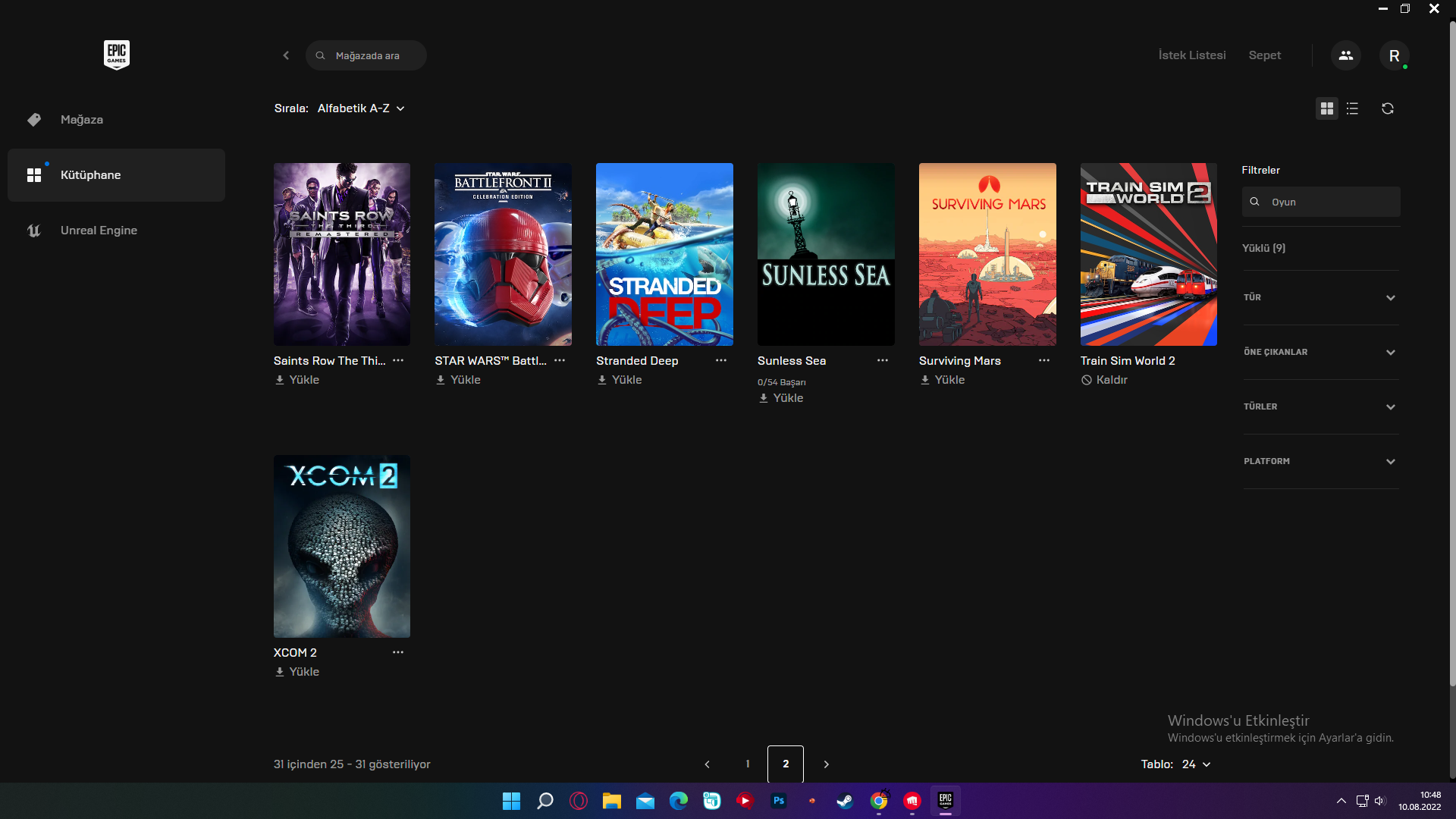Install Surviving Mars

tap(943, 380)
